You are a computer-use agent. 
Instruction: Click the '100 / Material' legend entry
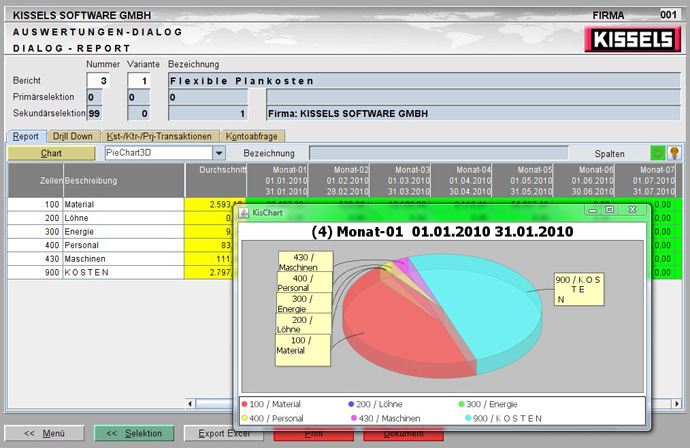pos(271,404)
